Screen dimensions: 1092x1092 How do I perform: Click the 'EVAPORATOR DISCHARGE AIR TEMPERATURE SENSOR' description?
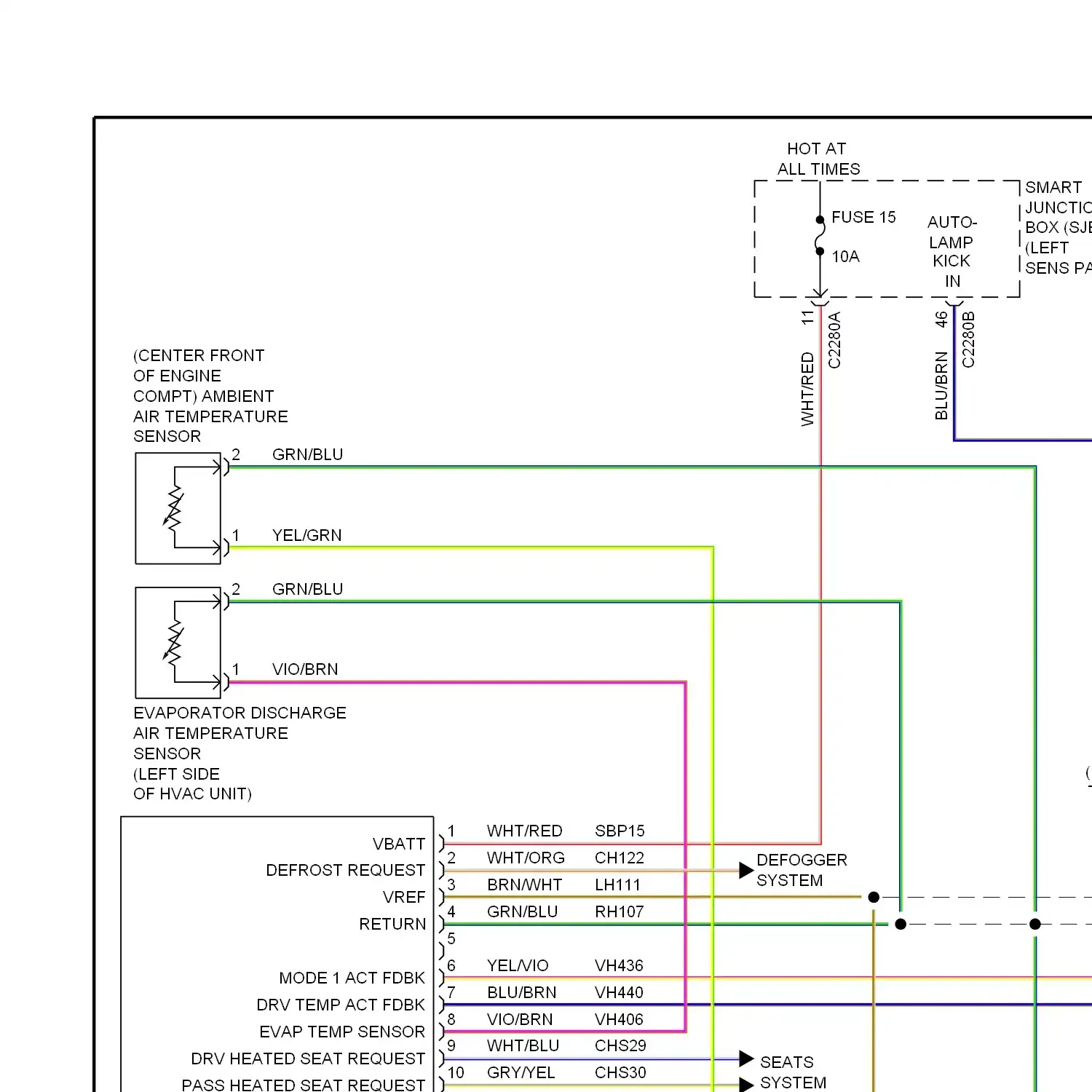[240, 753]
